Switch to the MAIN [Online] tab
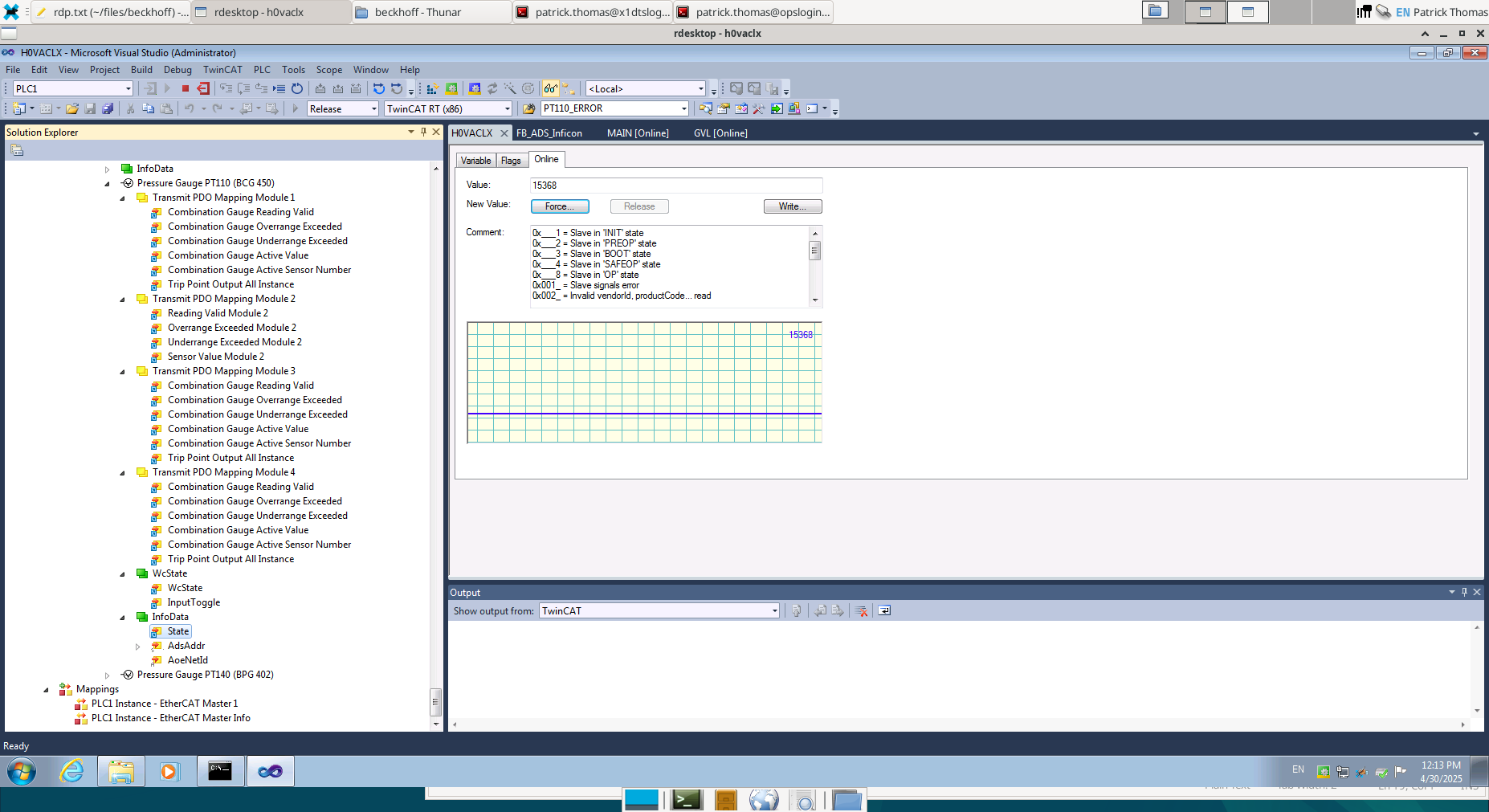 coord(638,133)
